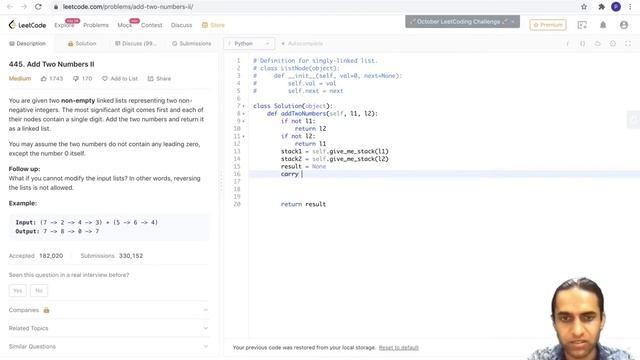Screen dimensions: 640x360
Task: Click the thumbs up icon with 1743 likes
Action: click(44, 78)
